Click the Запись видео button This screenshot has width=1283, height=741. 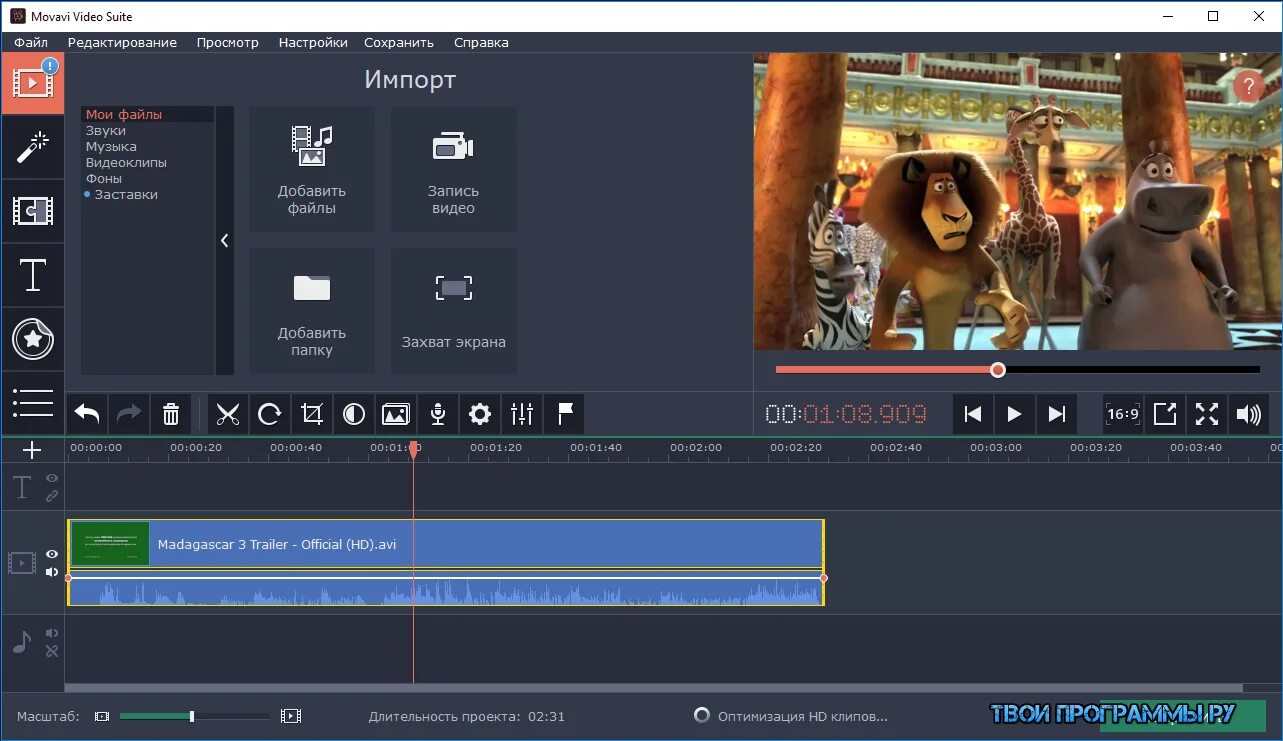tap(454, 170)
